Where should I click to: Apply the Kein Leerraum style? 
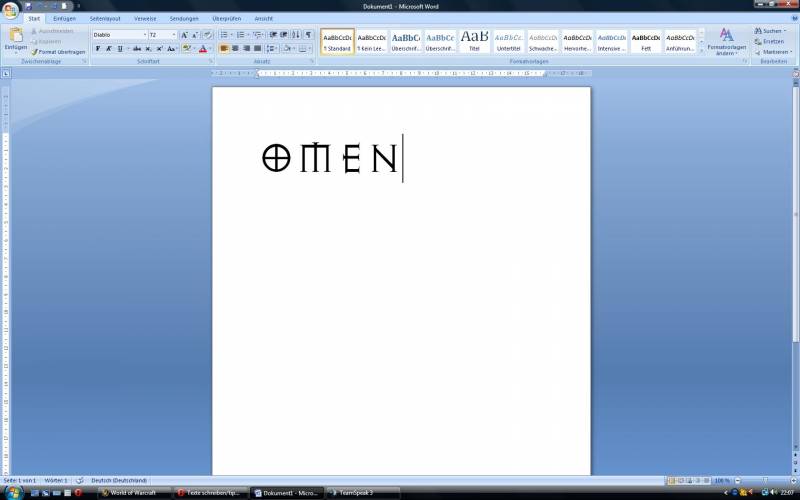click(371, 41)
